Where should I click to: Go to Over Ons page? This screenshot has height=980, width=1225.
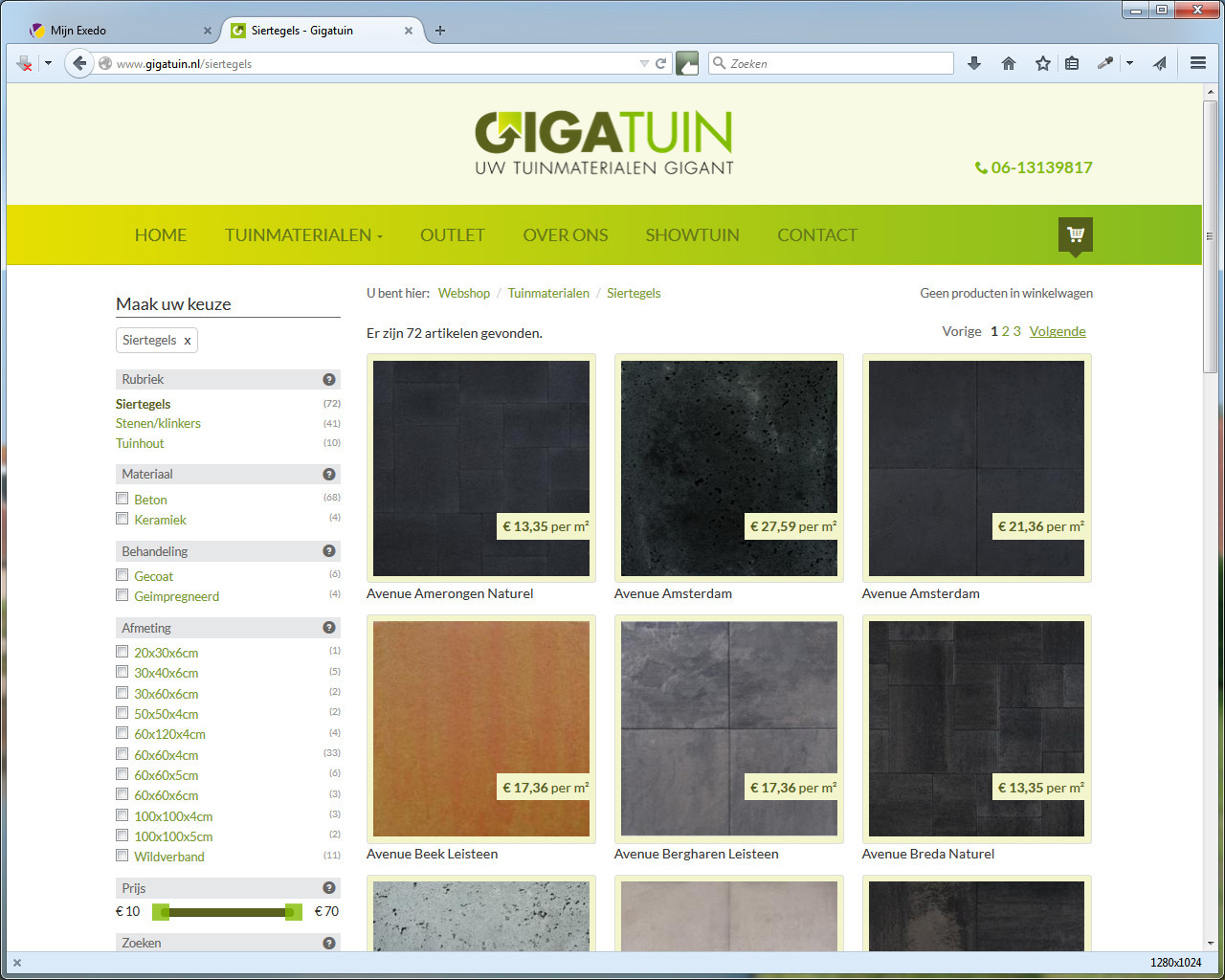pos(566,235)
